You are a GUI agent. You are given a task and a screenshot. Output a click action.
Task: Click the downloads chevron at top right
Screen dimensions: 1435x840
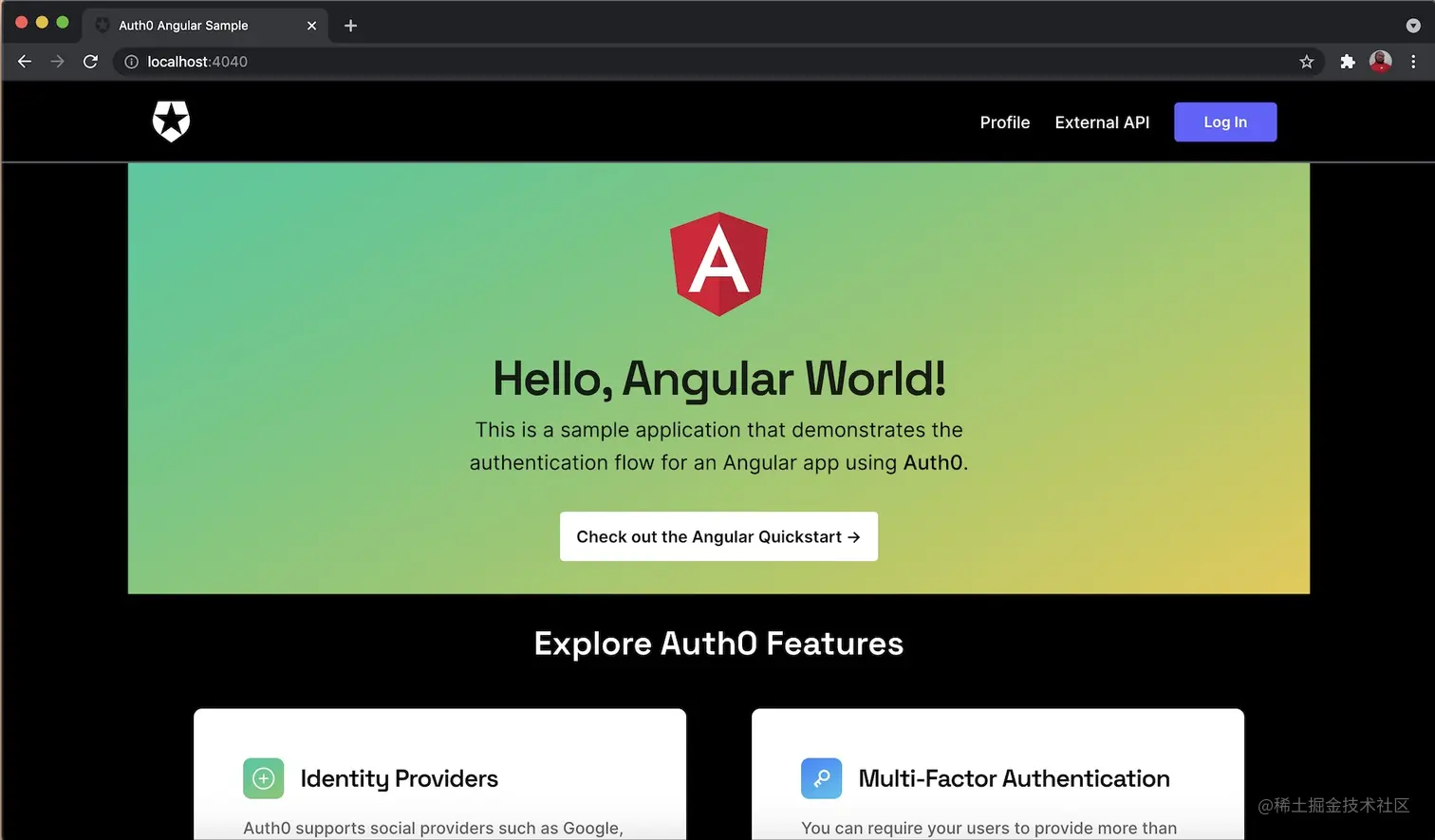[1413, 26]
